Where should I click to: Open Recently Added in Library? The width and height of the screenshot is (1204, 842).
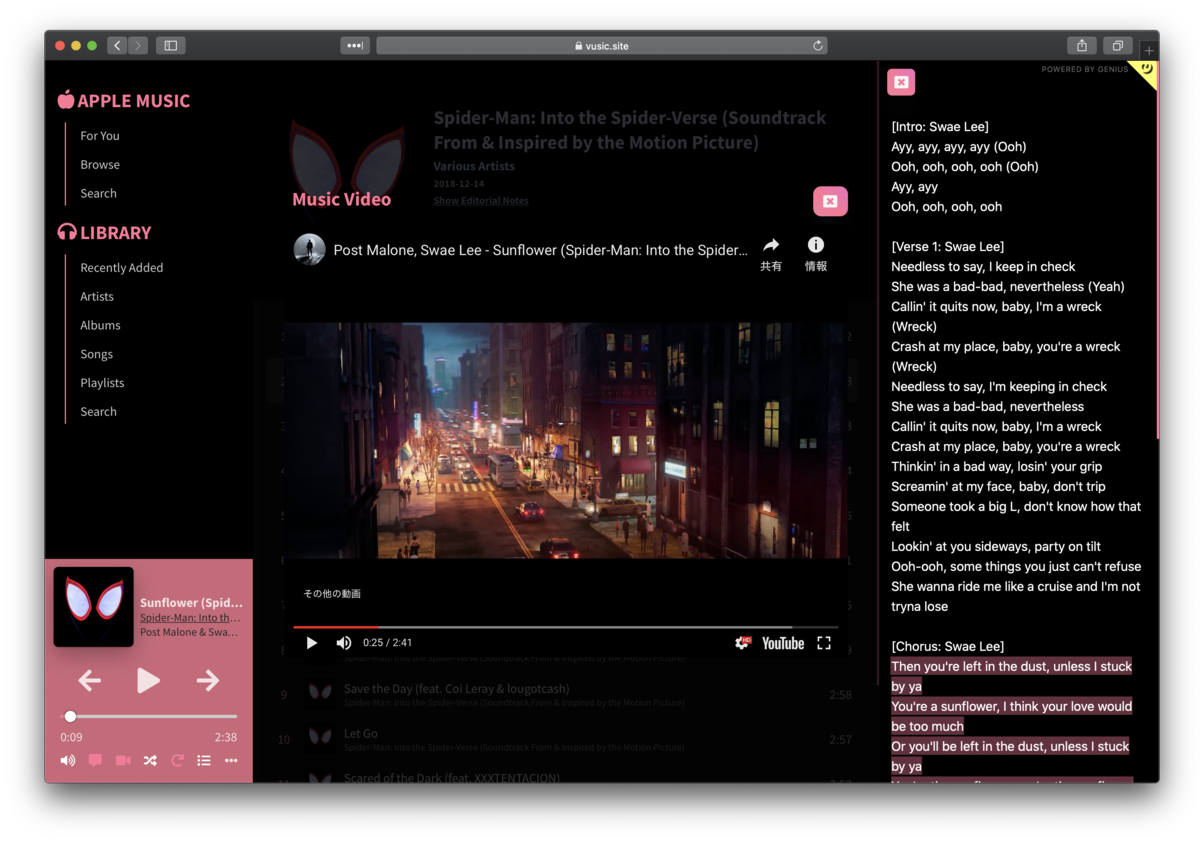click(122, 268)
